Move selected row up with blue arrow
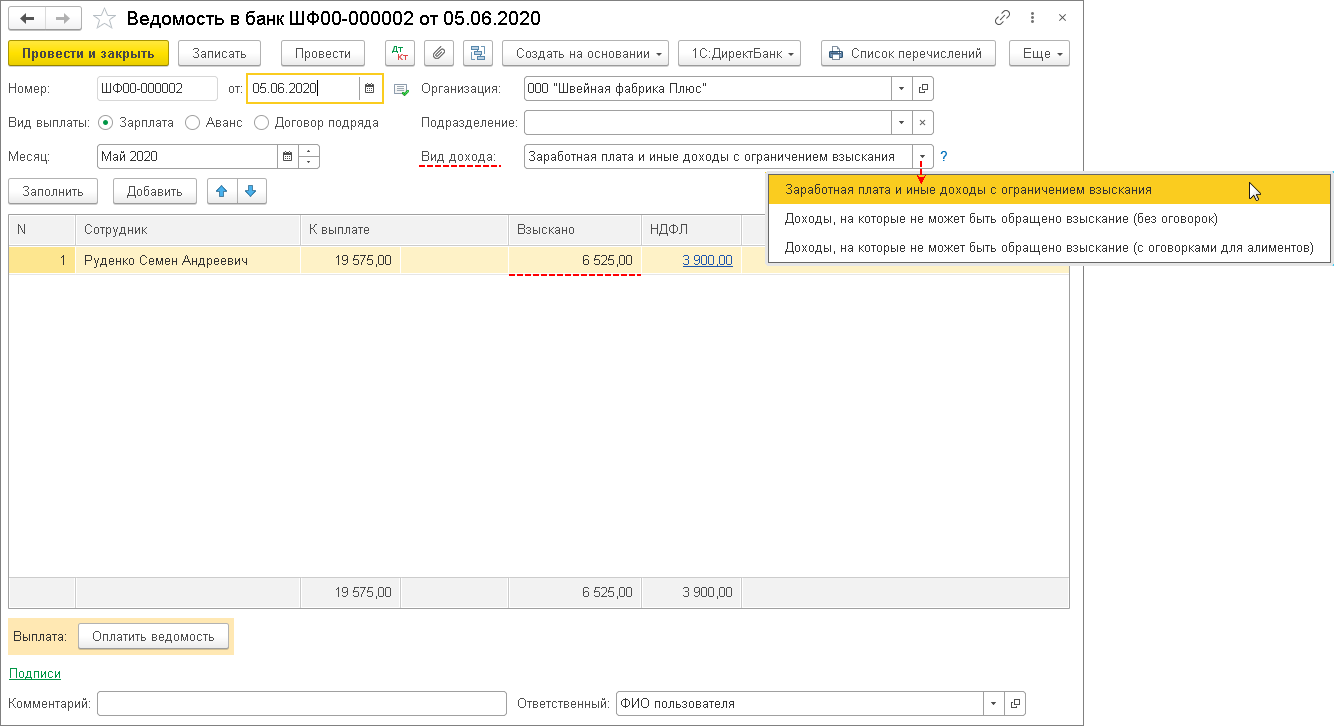 click(x=222, y=191)
